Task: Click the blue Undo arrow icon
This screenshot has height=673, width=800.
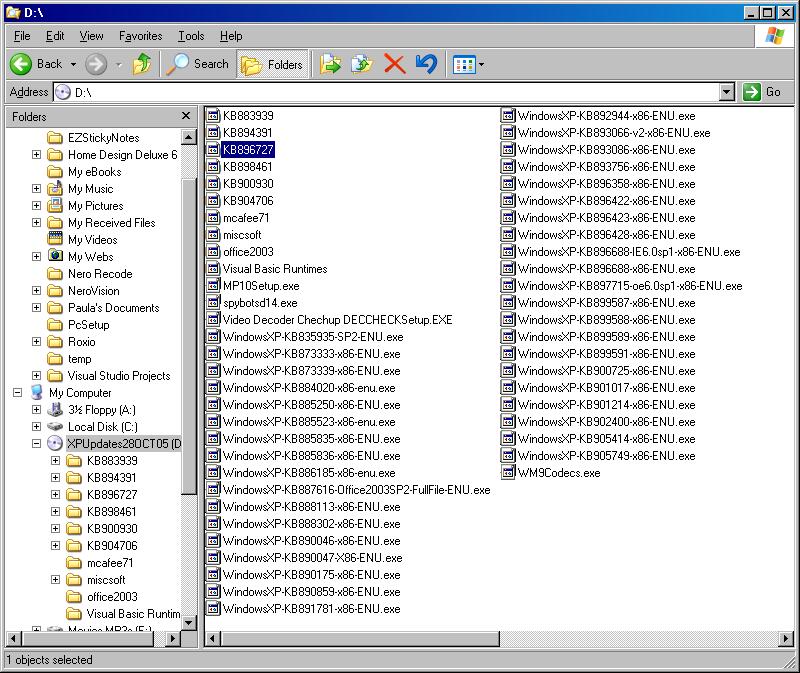Action: tap(426, 64)
